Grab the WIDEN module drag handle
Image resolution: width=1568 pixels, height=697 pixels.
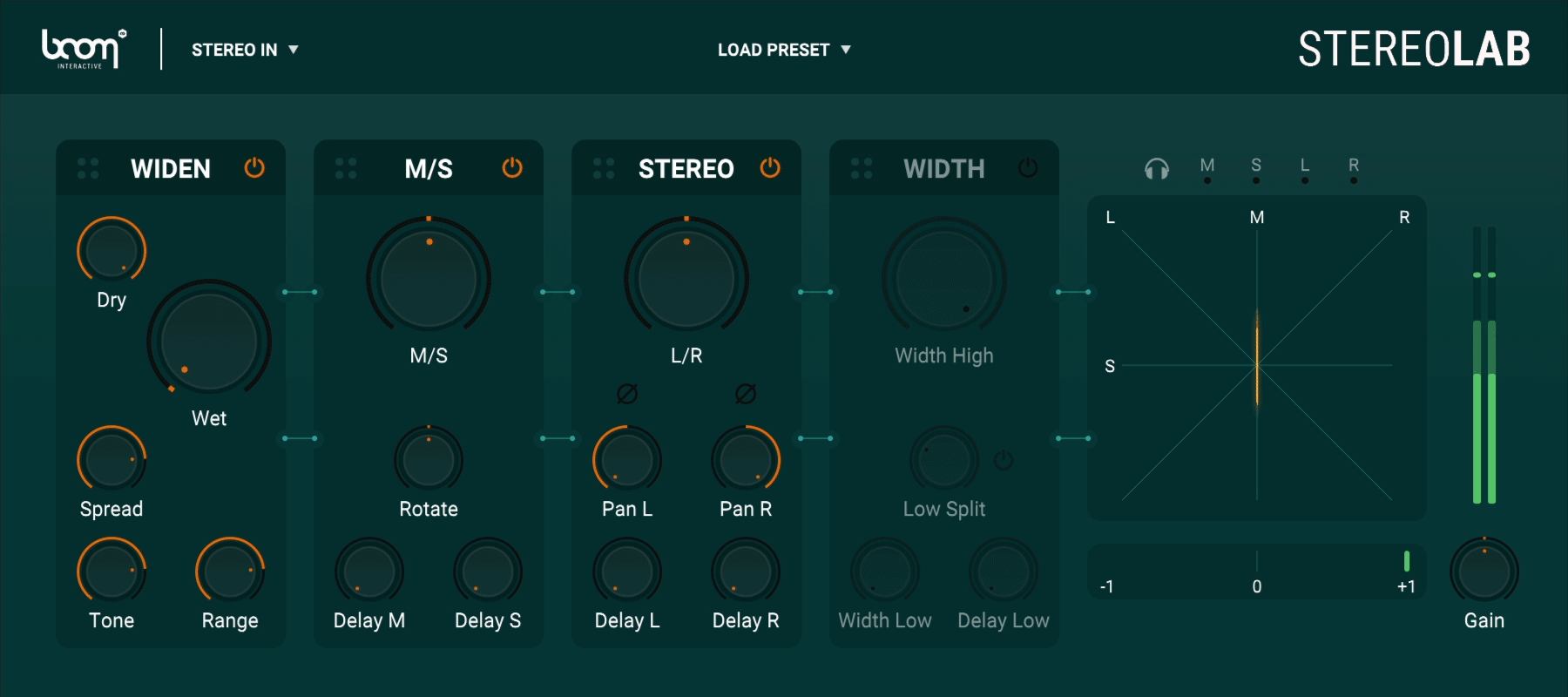pos(88,169)
